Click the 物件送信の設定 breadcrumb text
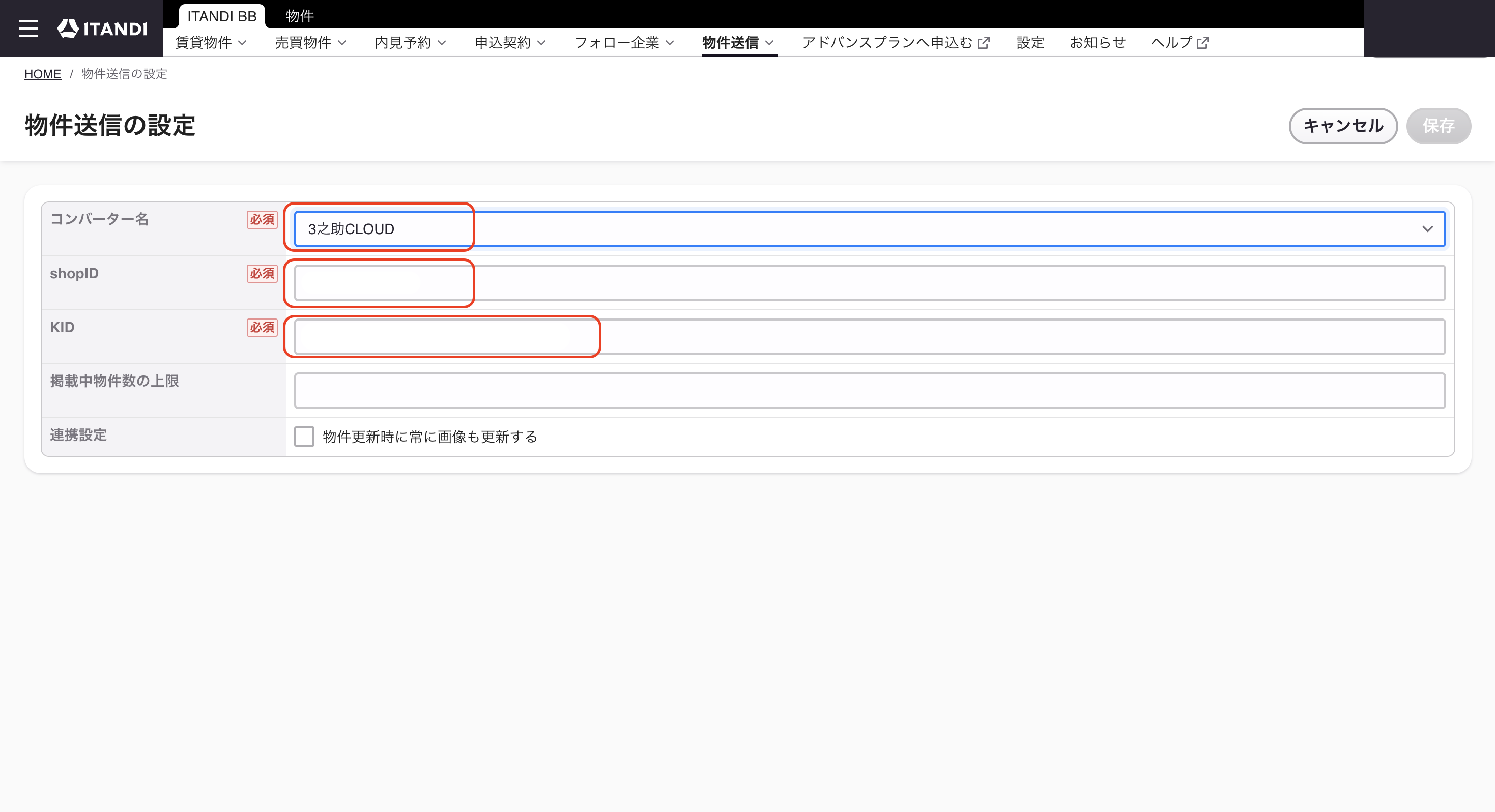Screen dimensions: 1495x812 pos(124,74)
